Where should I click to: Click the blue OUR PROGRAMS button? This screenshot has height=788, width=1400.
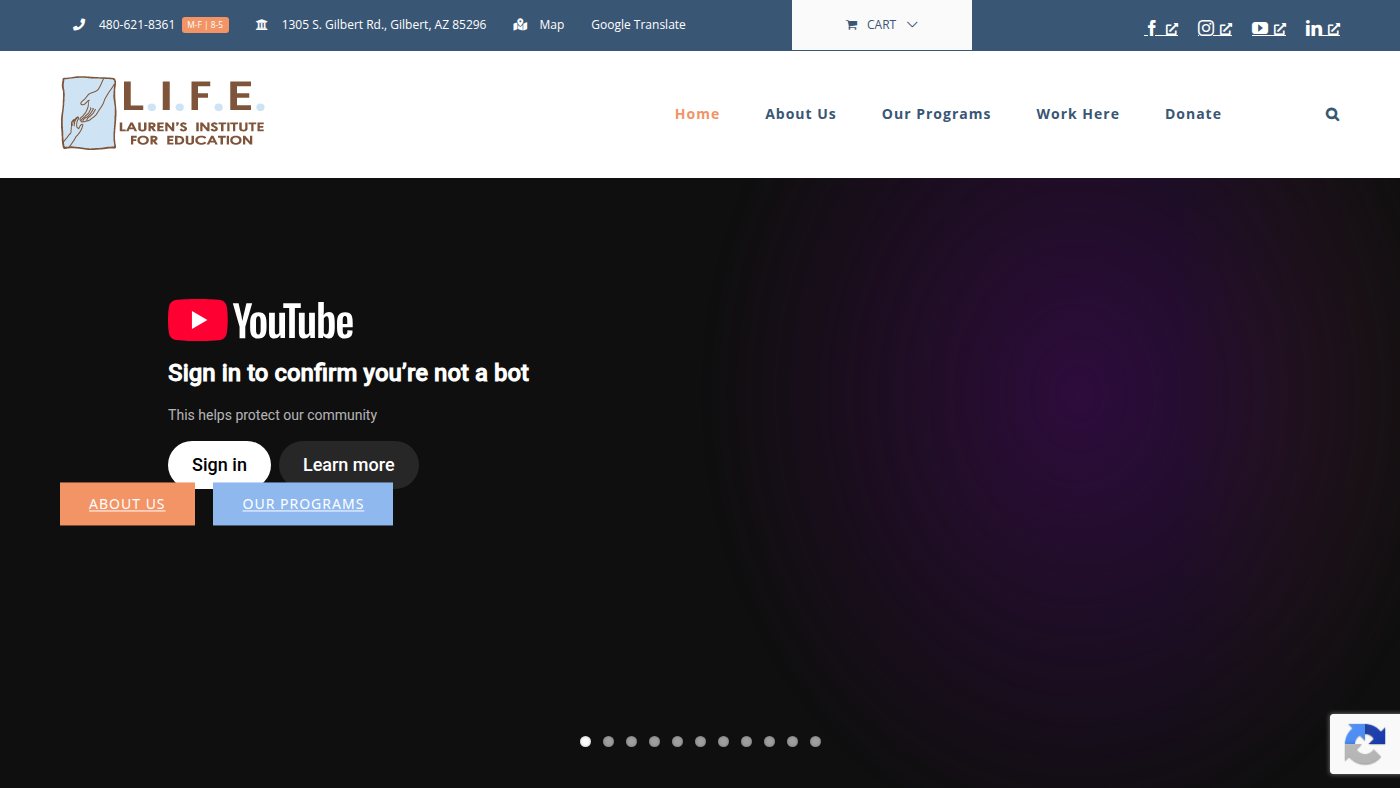(303, 504)
